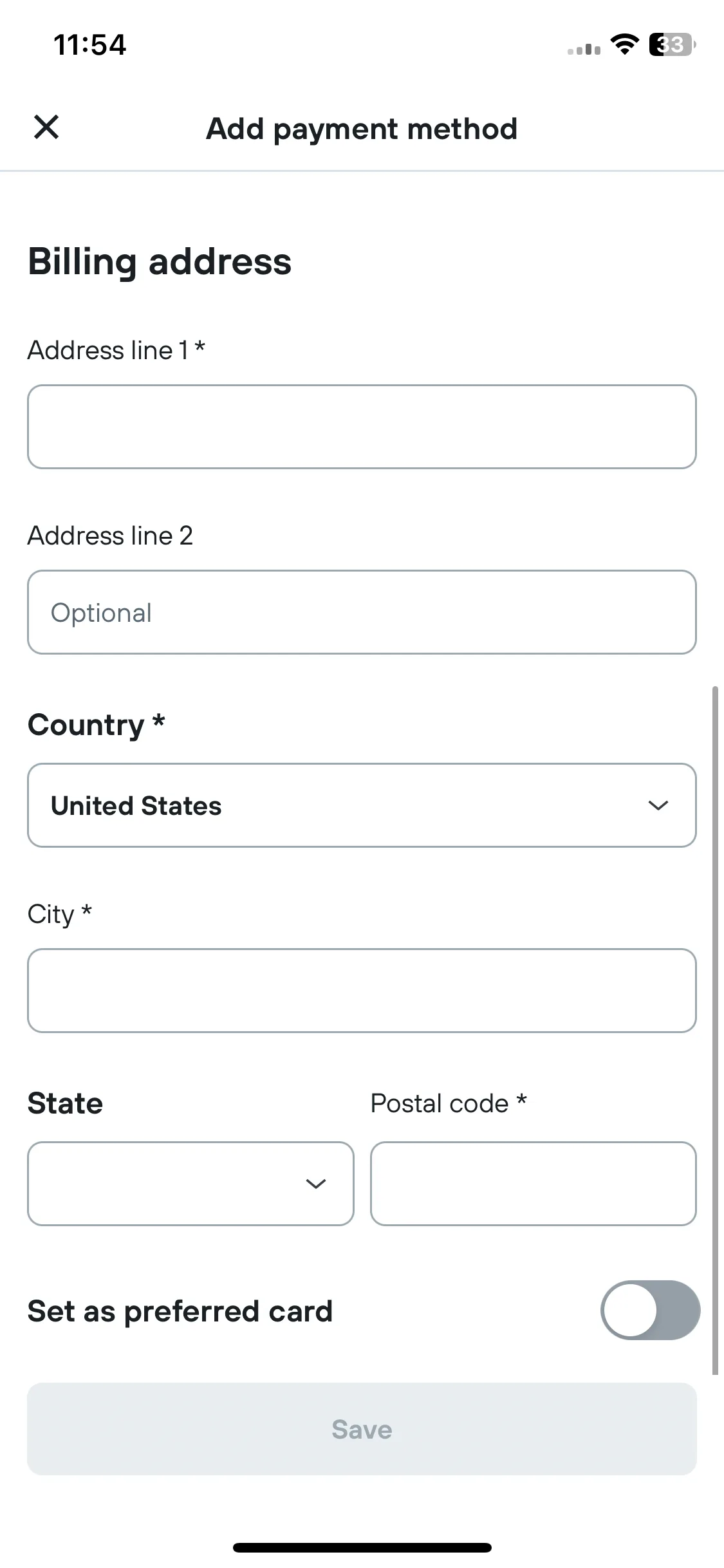Close the Add payment method screen
724x1568 pixels.
46,127
